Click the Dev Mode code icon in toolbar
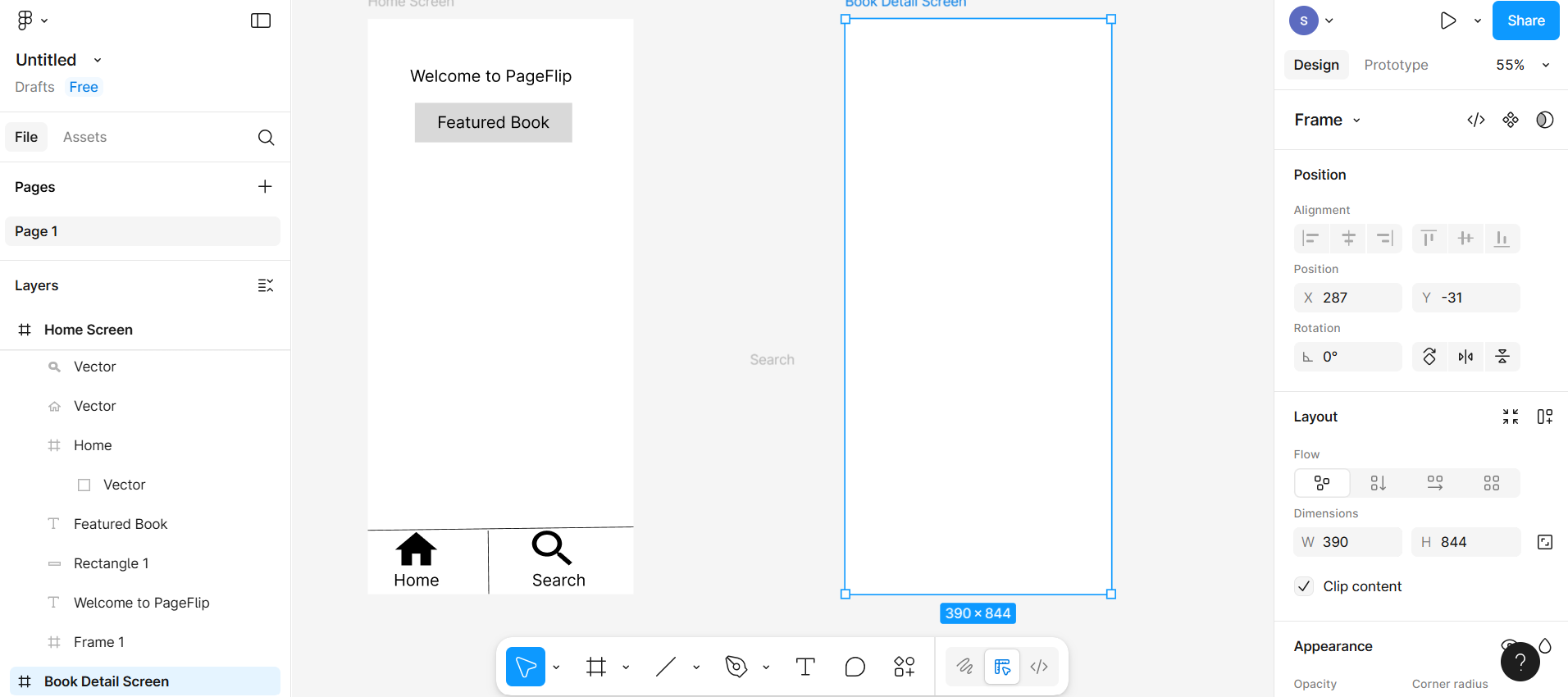This screenshot has height=697, width=1568. (1038, 667)
